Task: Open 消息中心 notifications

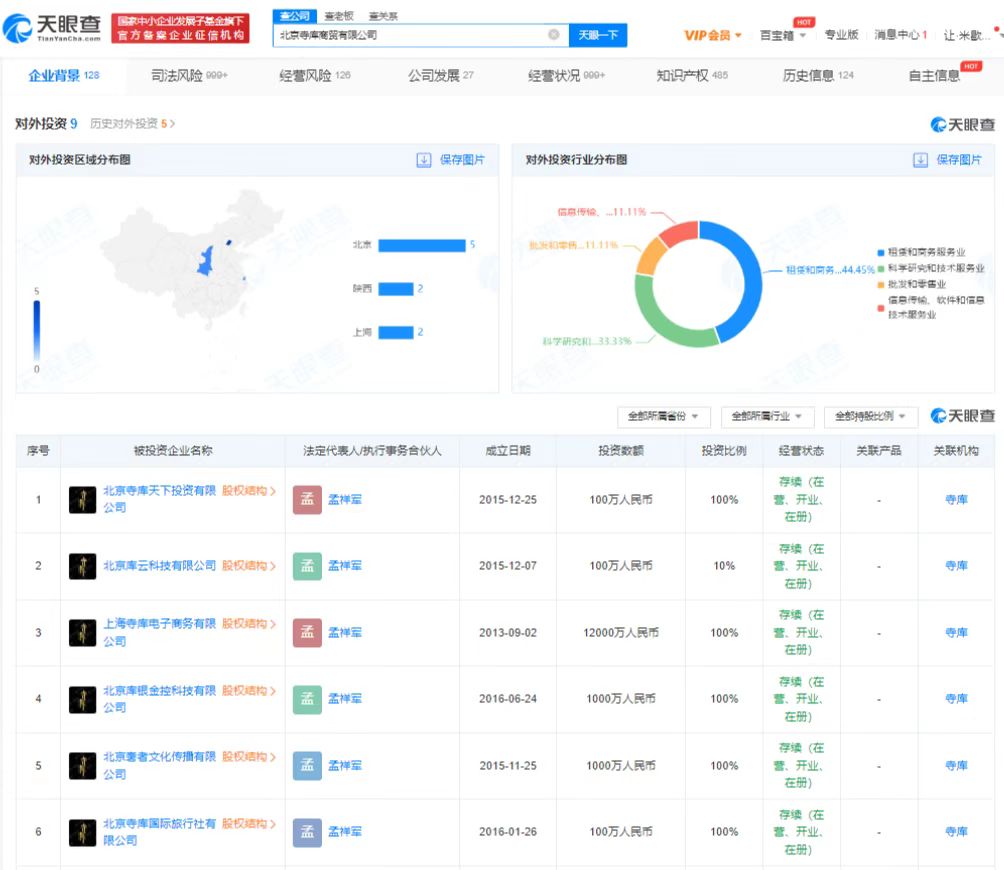Action: coord(901,35)
